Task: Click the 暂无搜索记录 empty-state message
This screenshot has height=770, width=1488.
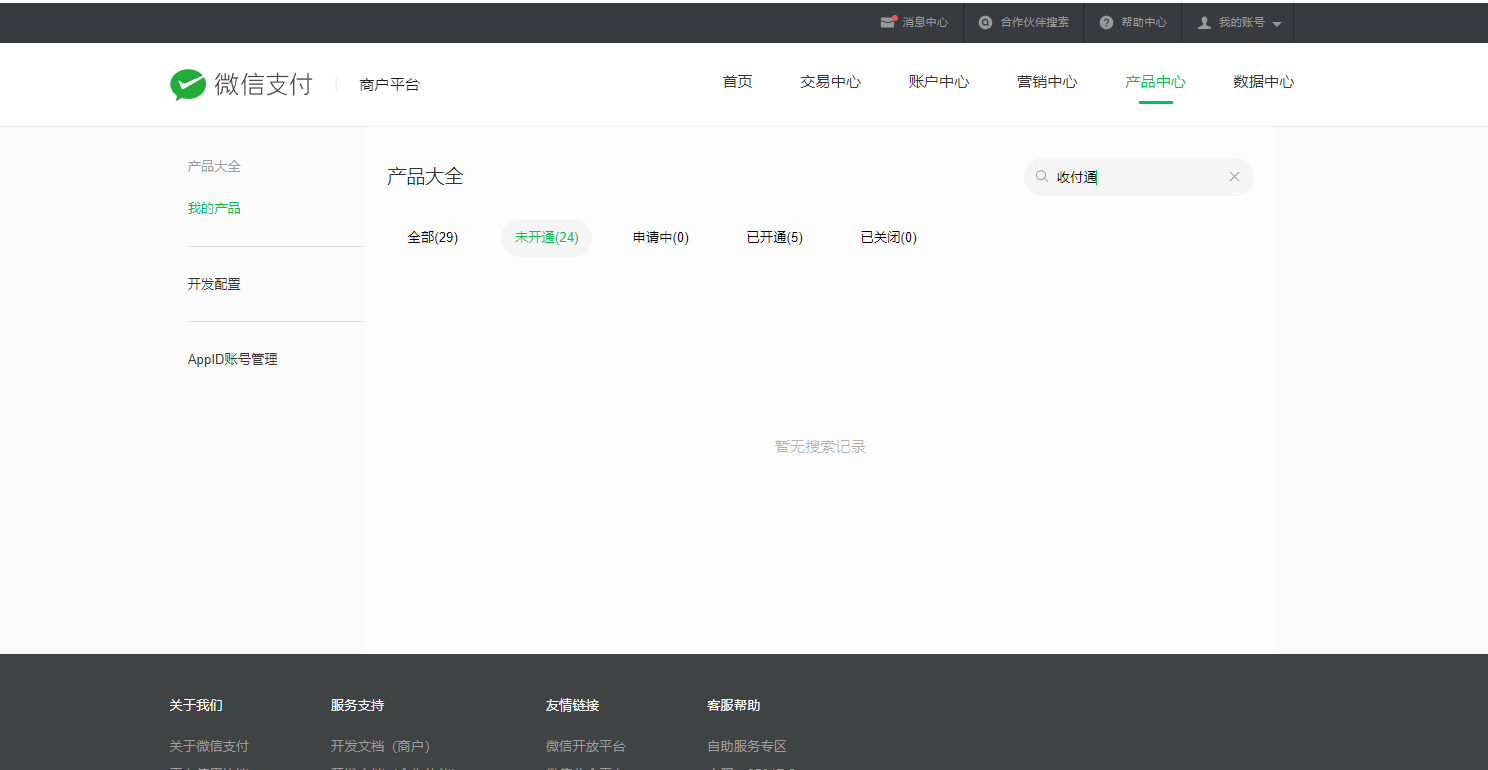Action: point(820,447)
